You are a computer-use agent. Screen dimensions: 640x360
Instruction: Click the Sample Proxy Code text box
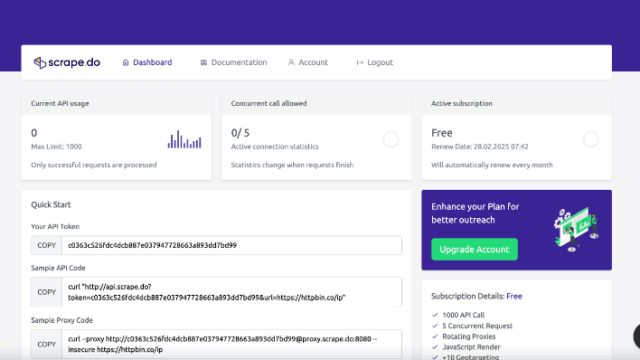click(x=231, y=344)
